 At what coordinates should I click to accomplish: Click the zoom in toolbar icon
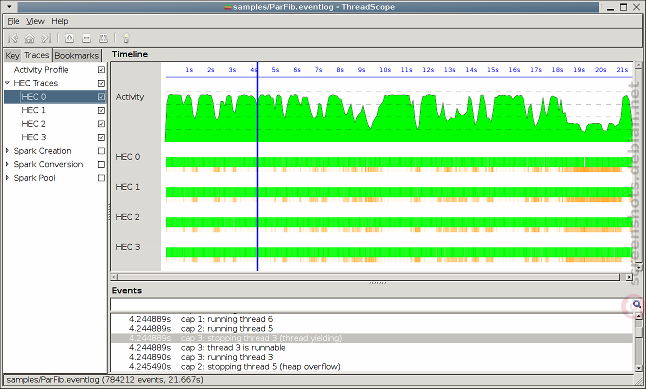tap(69, 38)
